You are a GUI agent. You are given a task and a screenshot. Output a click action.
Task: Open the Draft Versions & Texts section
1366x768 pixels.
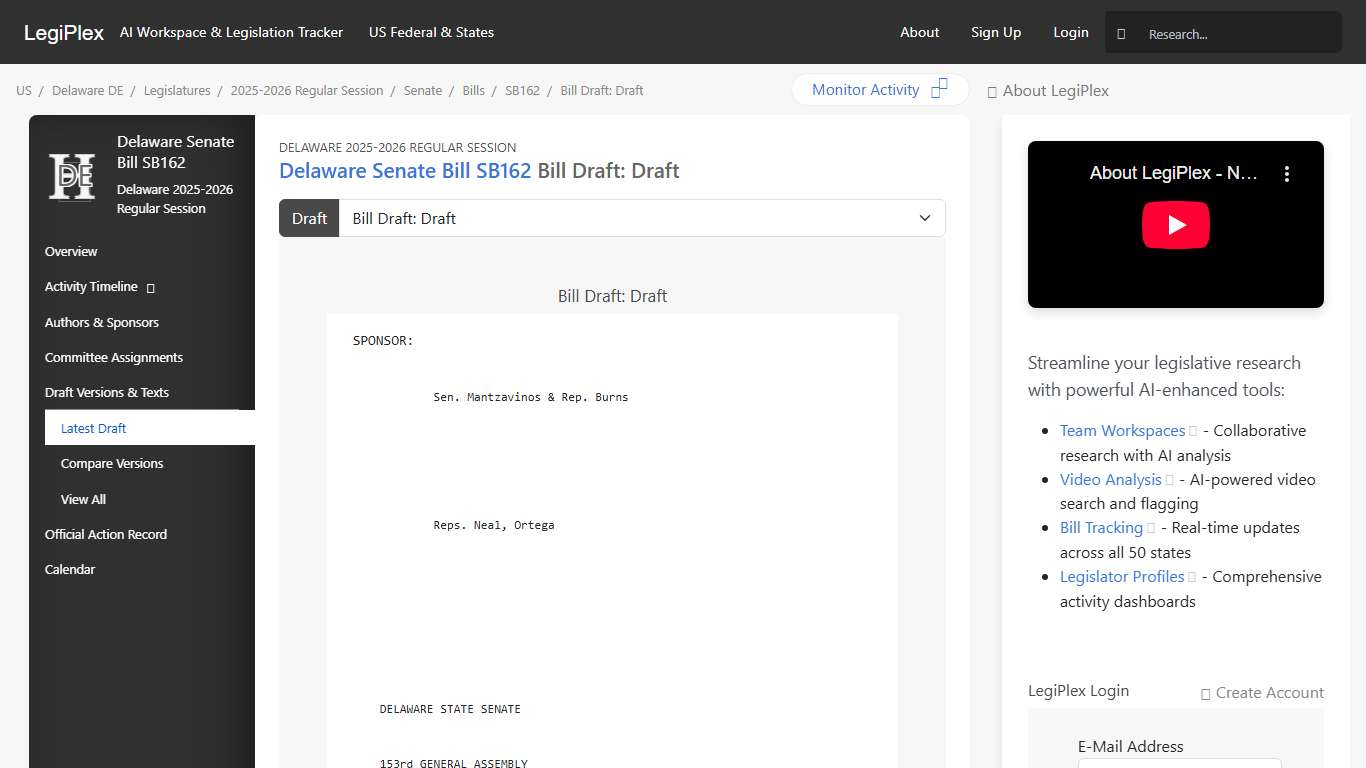pos(107,392)
